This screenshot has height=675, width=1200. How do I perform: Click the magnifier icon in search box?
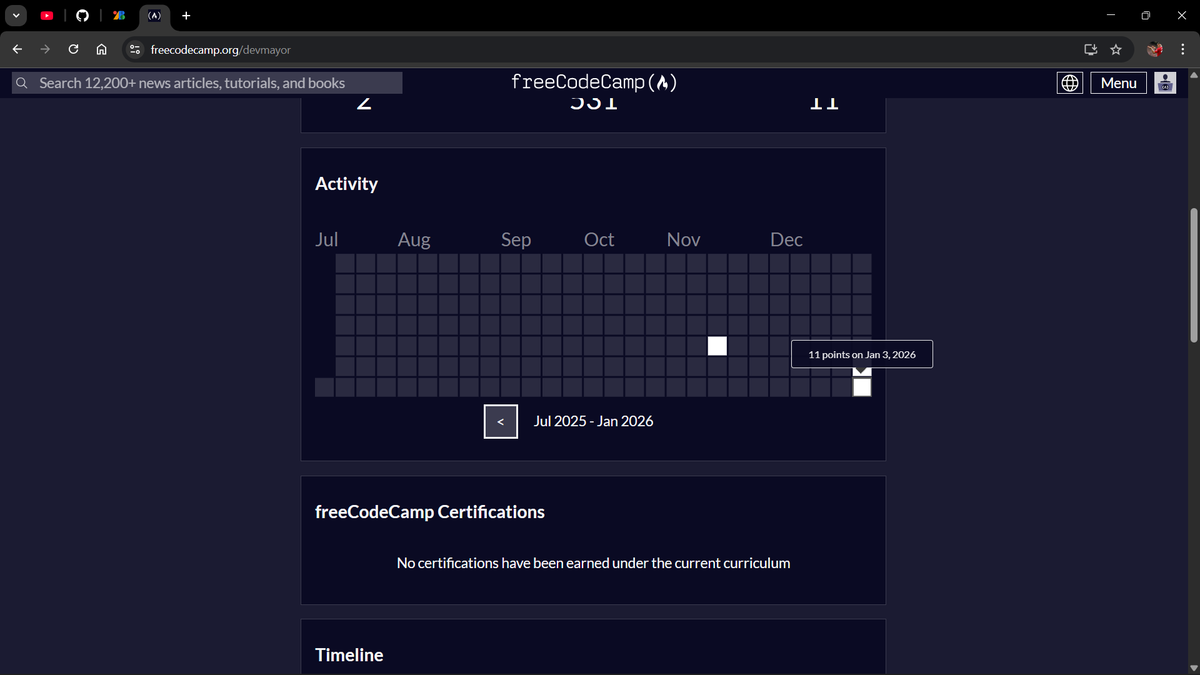(x=22, y=83)
